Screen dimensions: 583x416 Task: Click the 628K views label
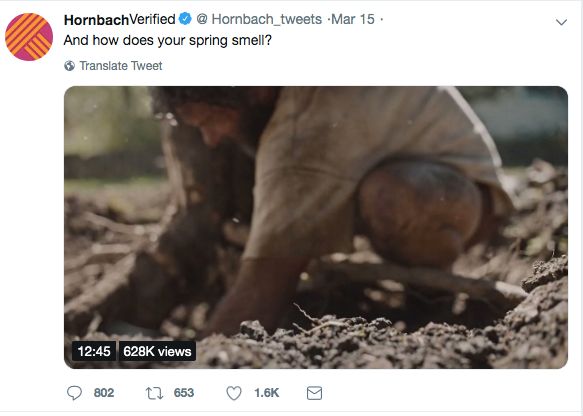point(157,351)
